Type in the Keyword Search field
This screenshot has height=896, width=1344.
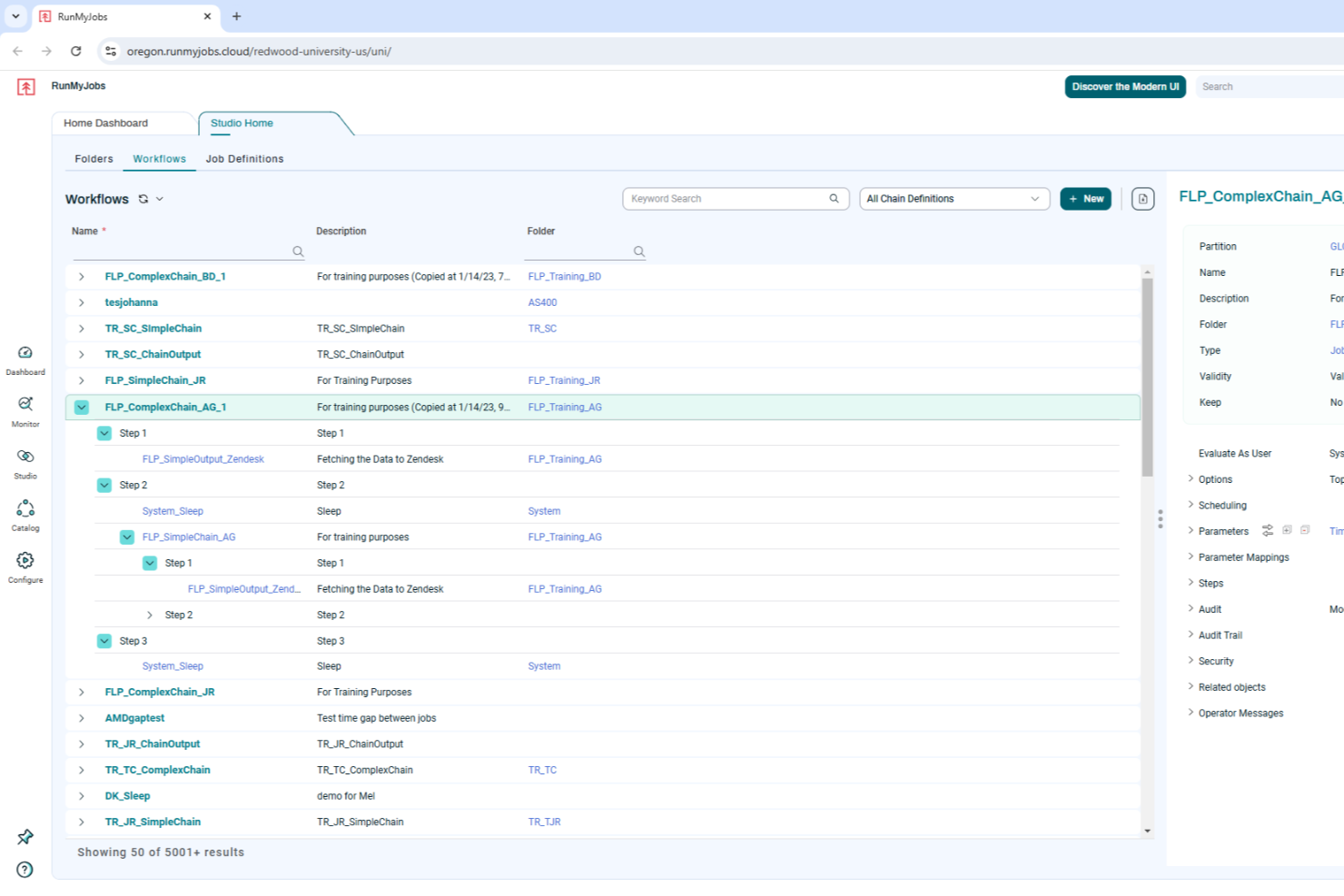(726, 198)
